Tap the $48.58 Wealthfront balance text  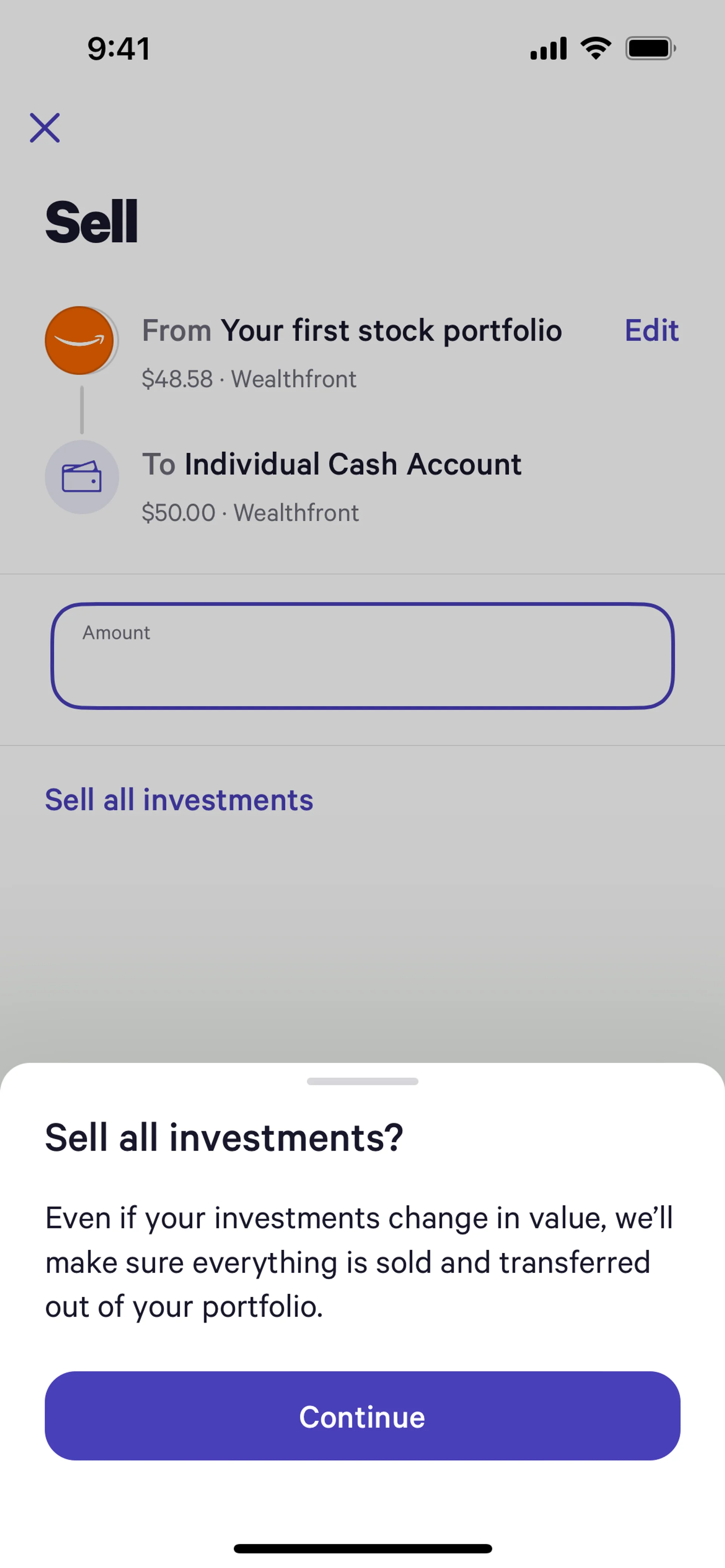[248, 379]
